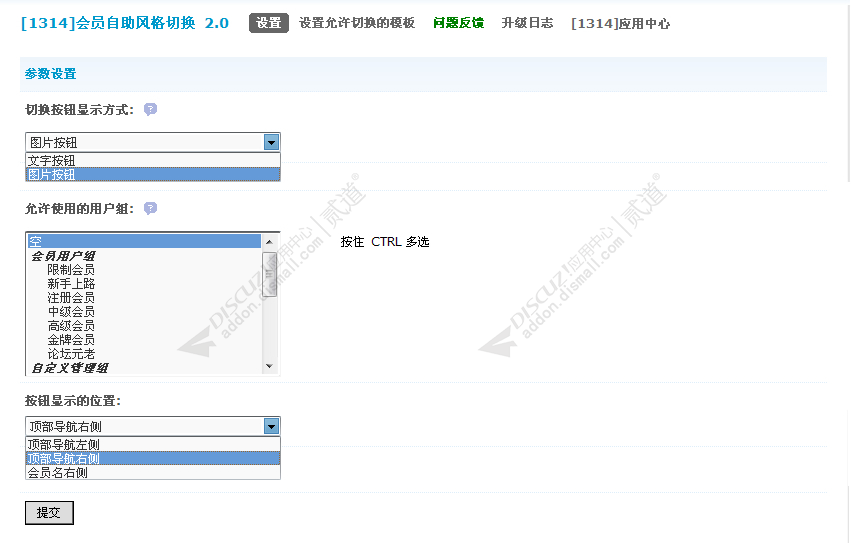Select 会员名右侧 position option
The image size is (851, 543).
(x=153, y=472)
